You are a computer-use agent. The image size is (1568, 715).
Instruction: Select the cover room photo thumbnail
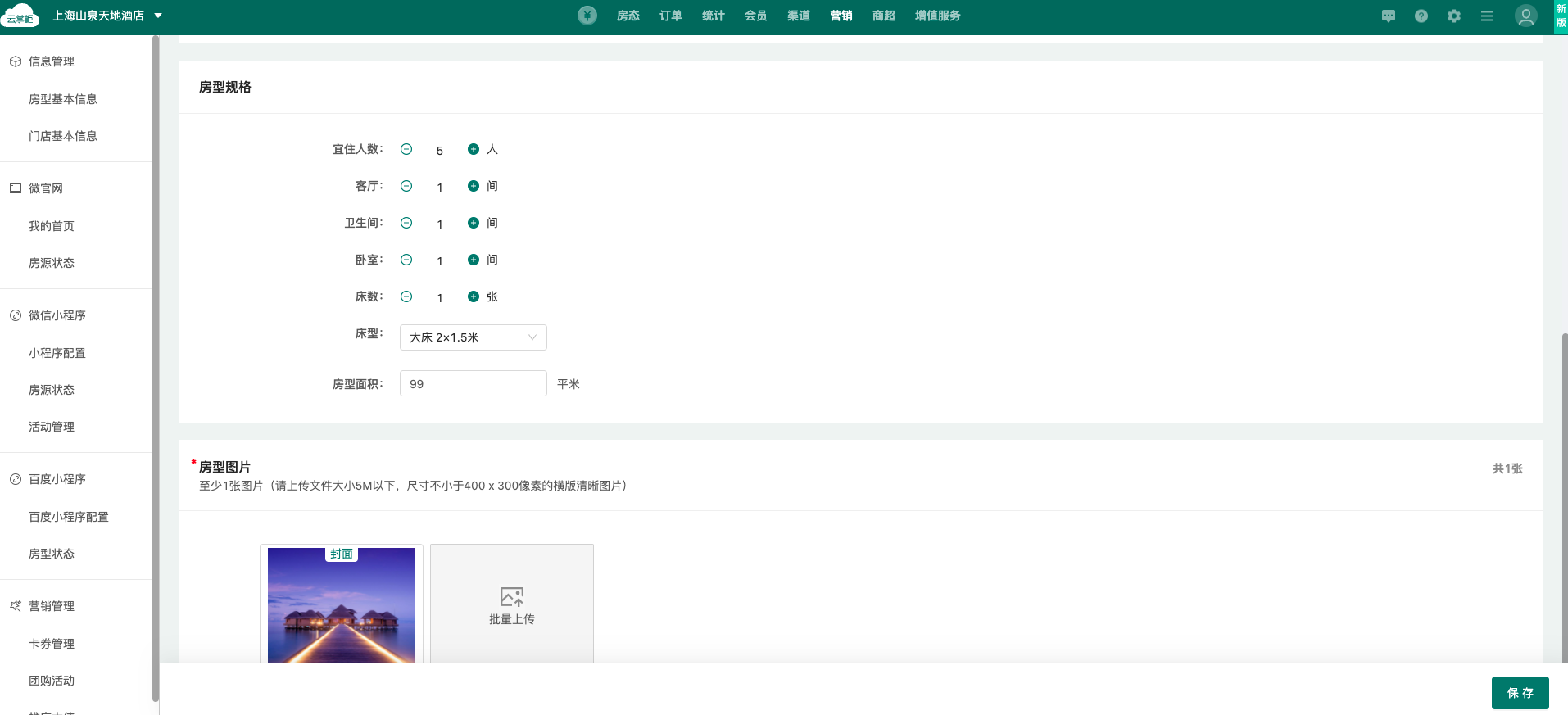[342, 604]
